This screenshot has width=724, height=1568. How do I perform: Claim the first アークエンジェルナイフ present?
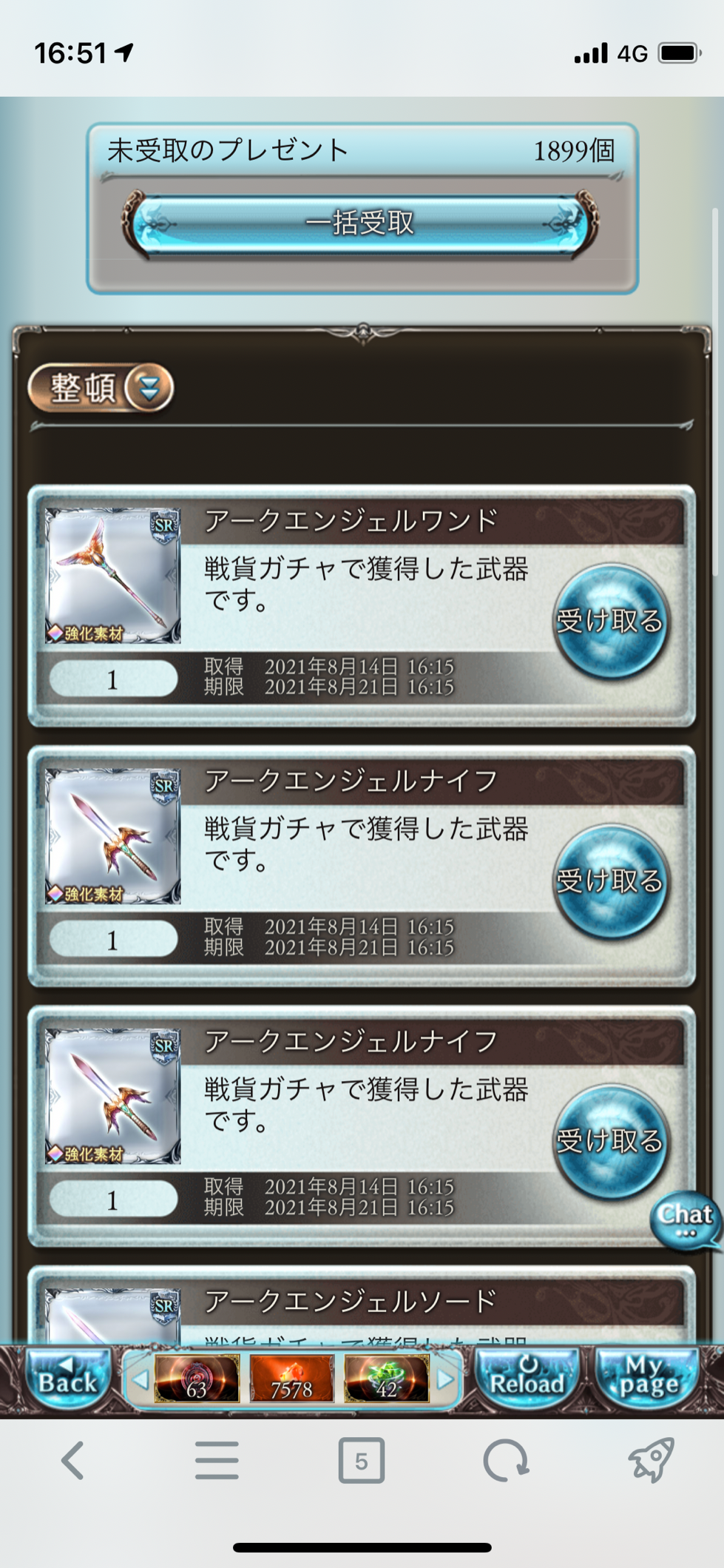(610, 881)
